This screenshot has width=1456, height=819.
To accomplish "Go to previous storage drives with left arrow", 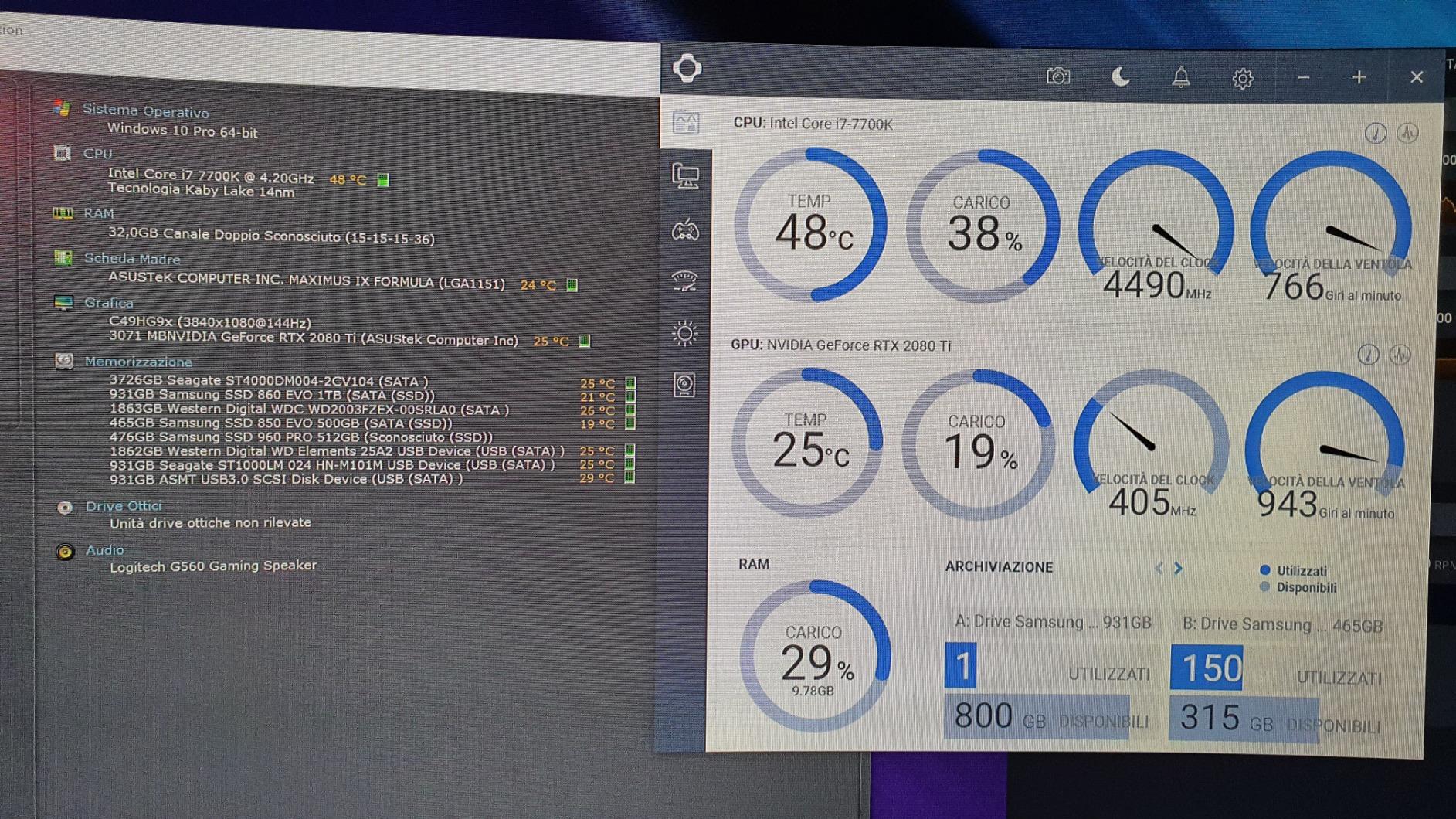I will coord(1159,568).
